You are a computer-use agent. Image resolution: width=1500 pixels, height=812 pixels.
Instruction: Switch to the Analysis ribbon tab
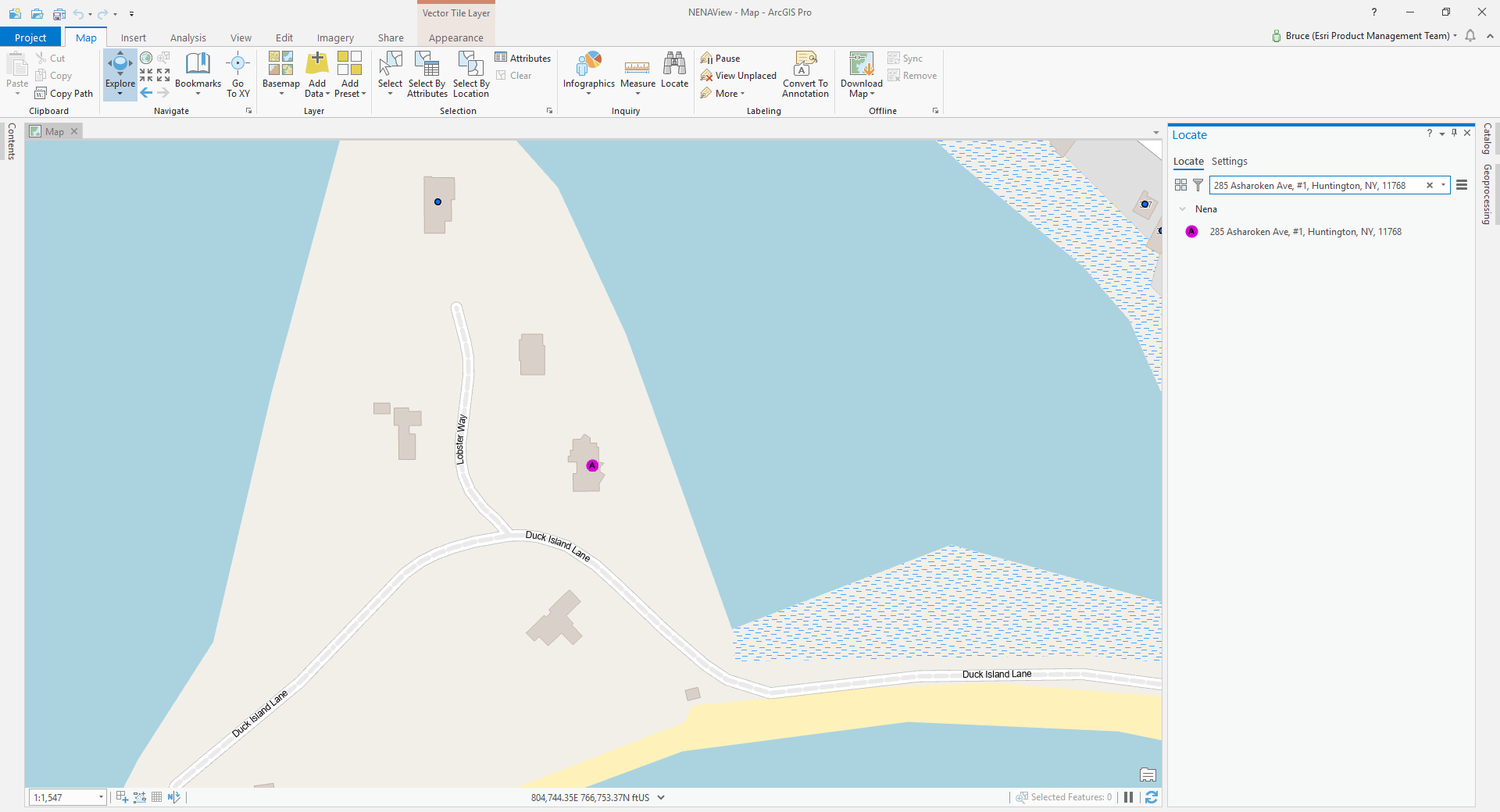[x=188, y=37]
